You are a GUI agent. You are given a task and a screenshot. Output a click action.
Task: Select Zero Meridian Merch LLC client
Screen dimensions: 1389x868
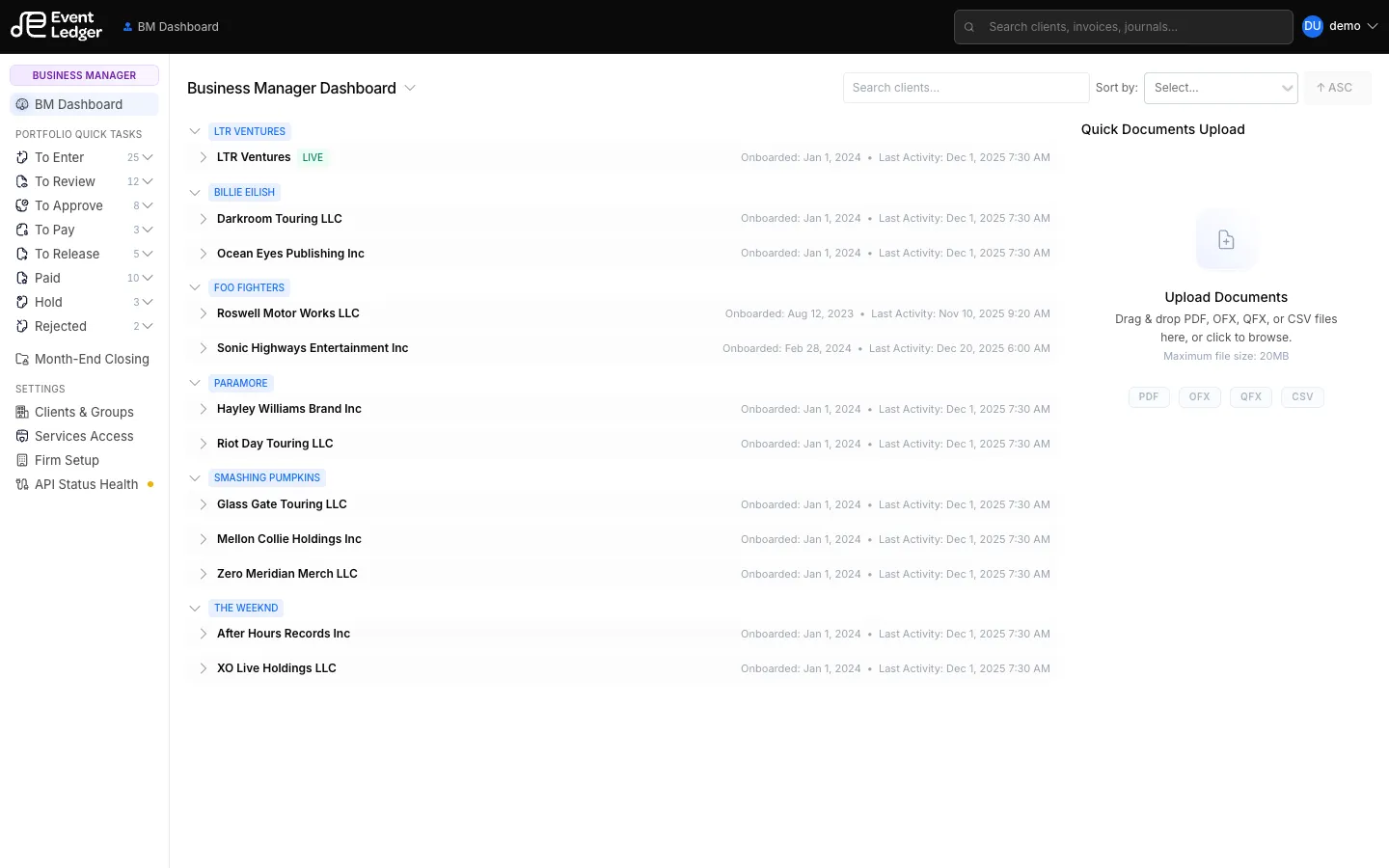(x=287, y=574)
